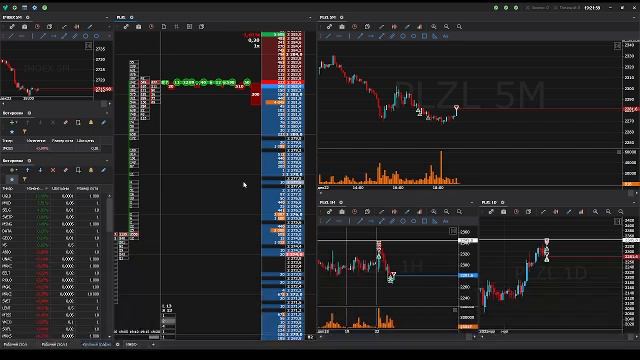Sort lower watchlist by ticker column header
The height and width of the screenshot is (360, 640).
point(8,189)
